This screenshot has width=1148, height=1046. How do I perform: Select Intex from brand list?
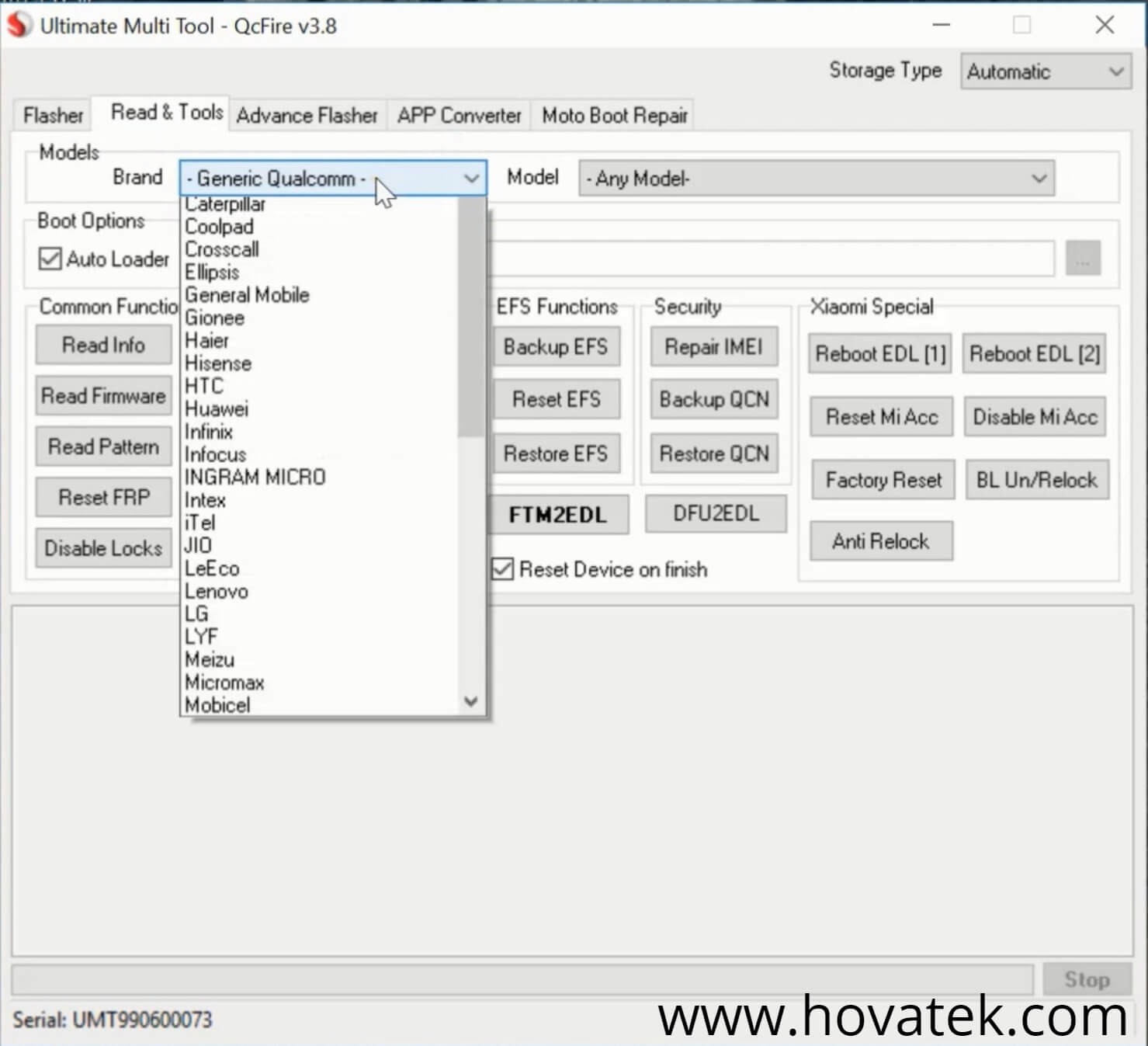pos(320,500)
